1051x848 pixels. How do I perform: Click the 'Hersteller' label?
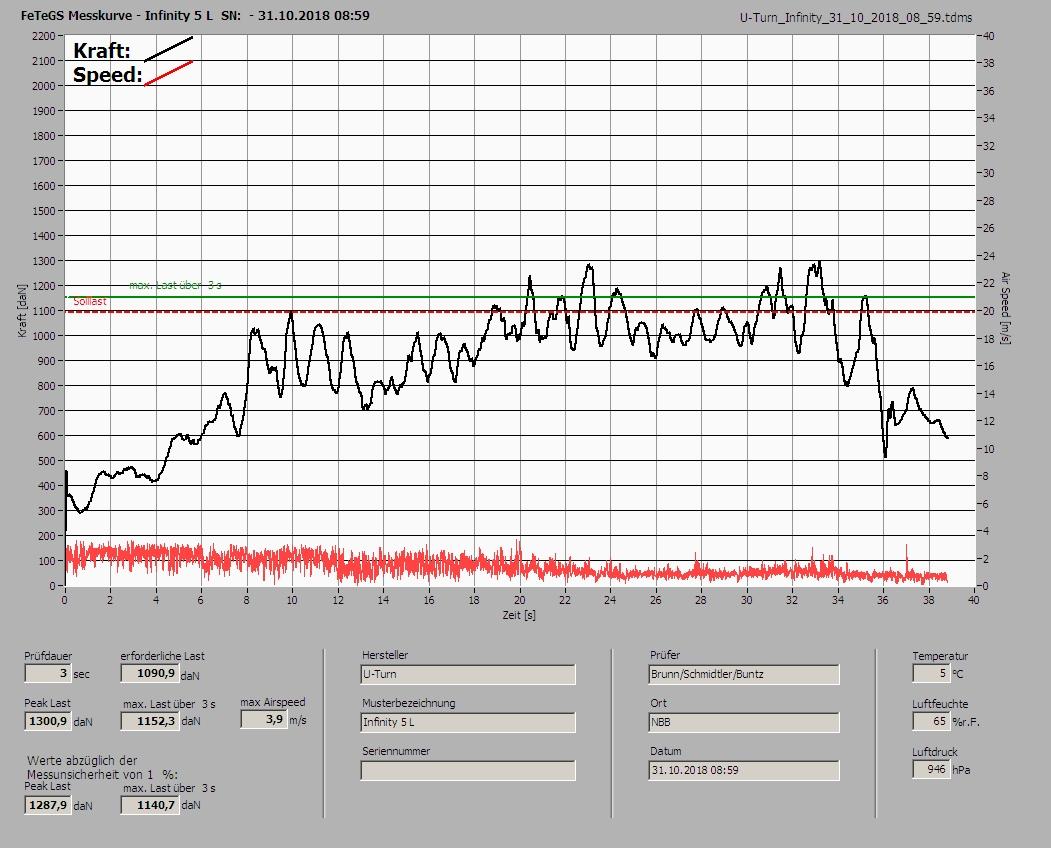click(385, 655)
